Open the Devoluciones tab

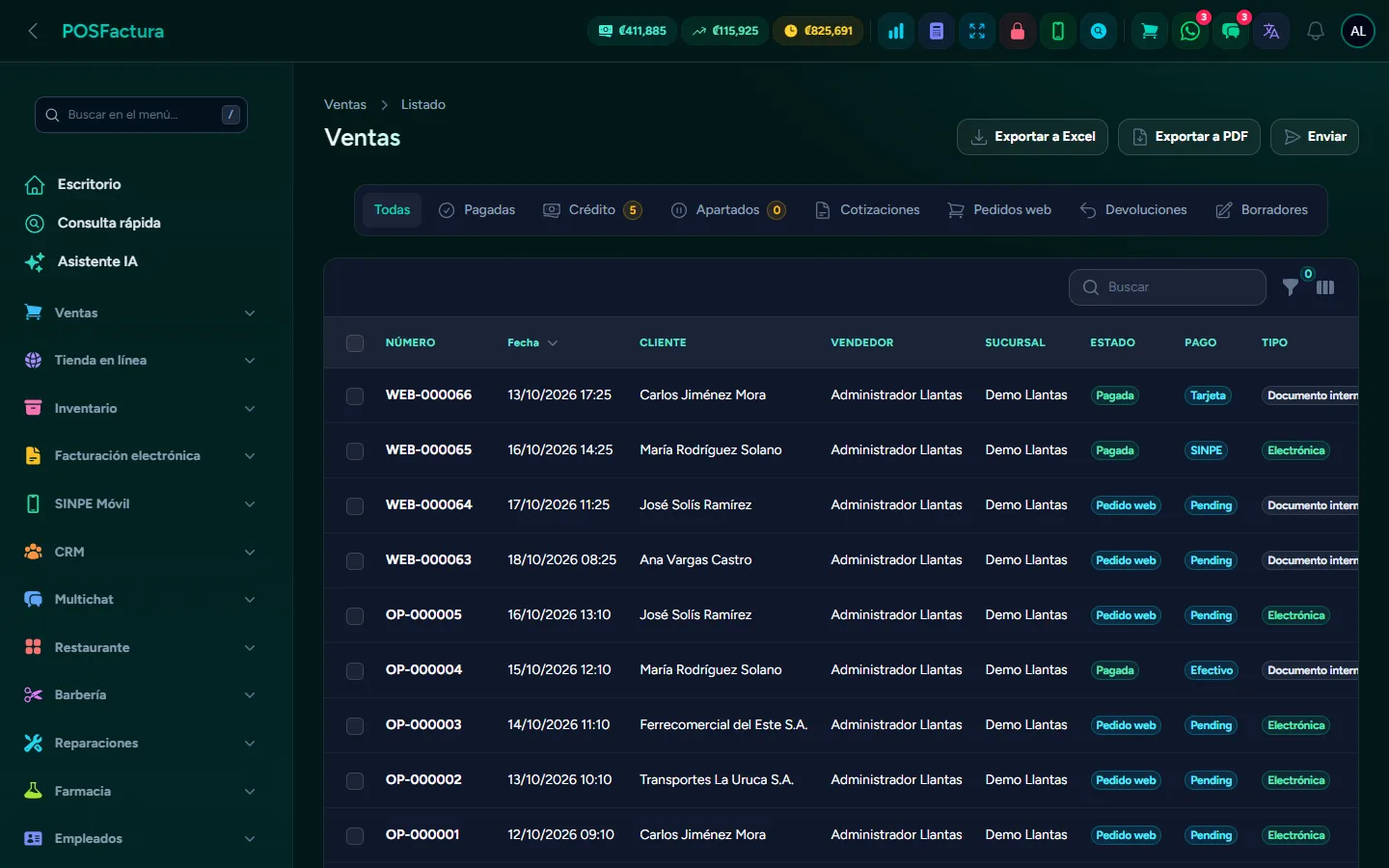point(1133,210)
